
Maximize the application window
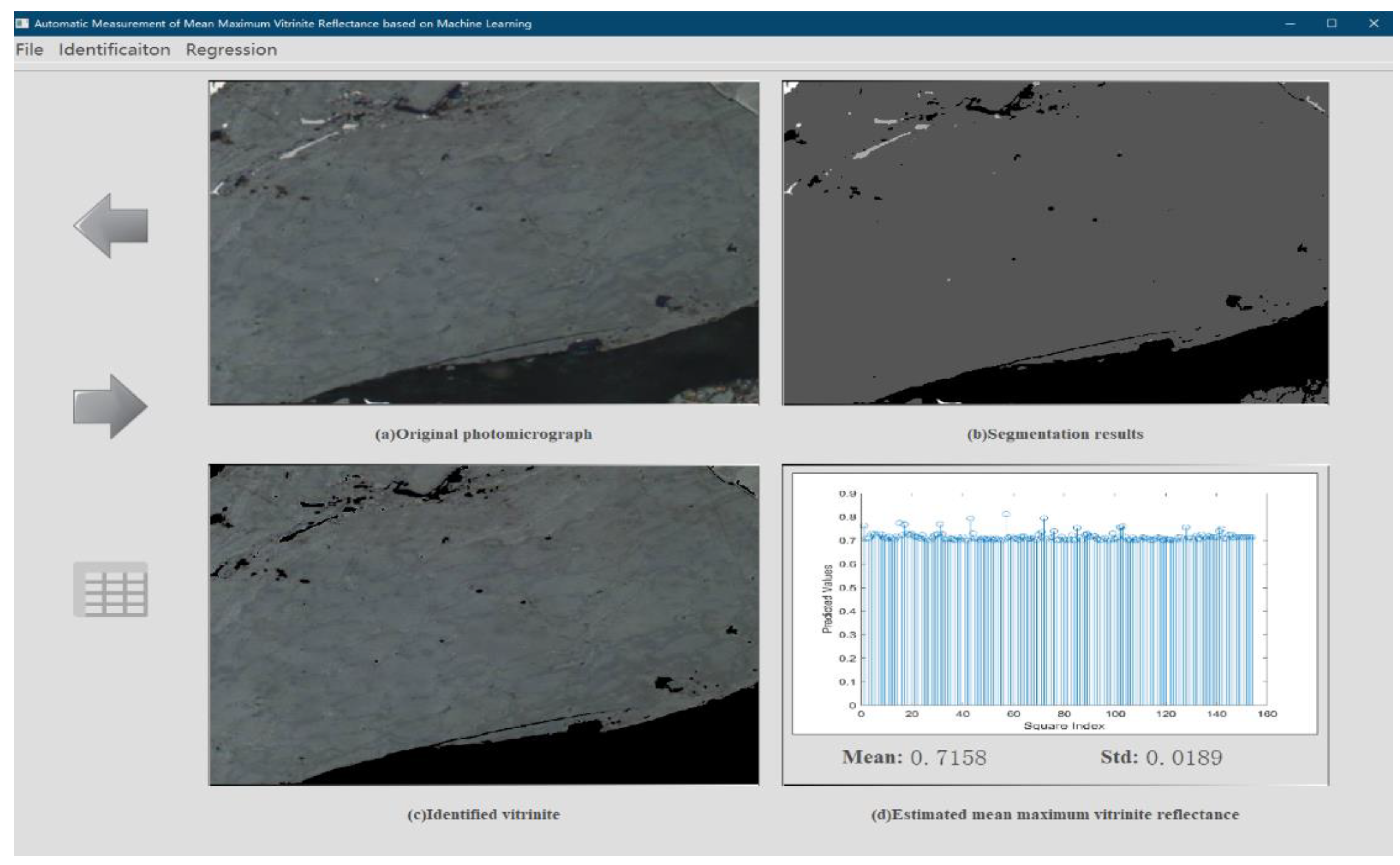tap(1332, 23)
